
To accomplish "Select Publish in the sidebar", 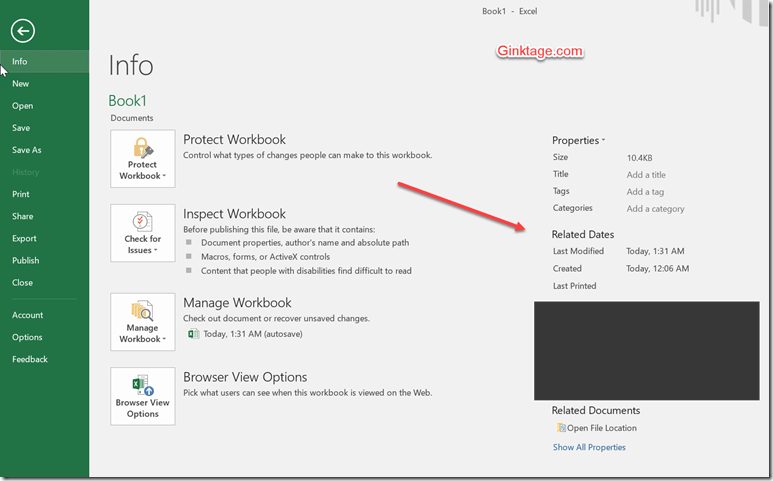I will (44, 261).
